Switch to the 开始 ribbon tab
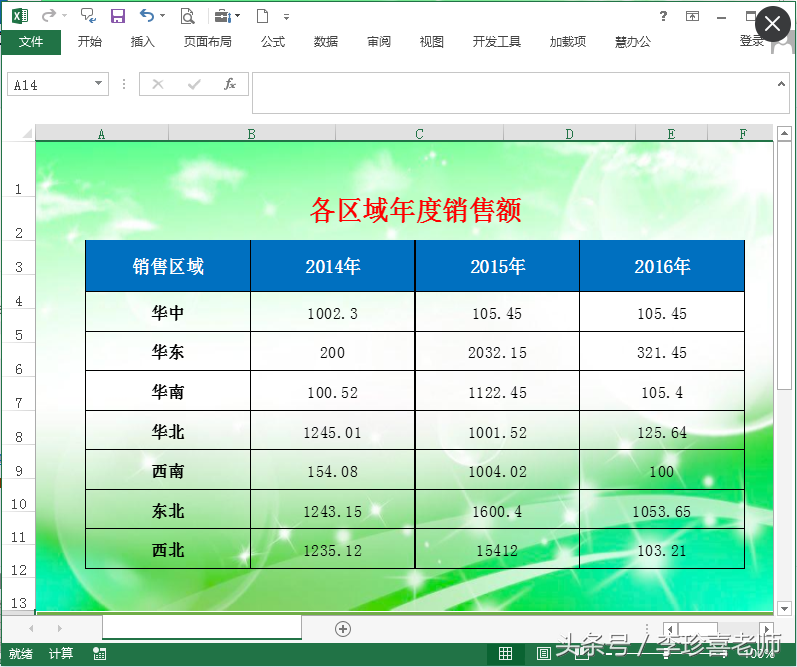The image size is (797, 667). pyautogui.click(x=89, y=42)
